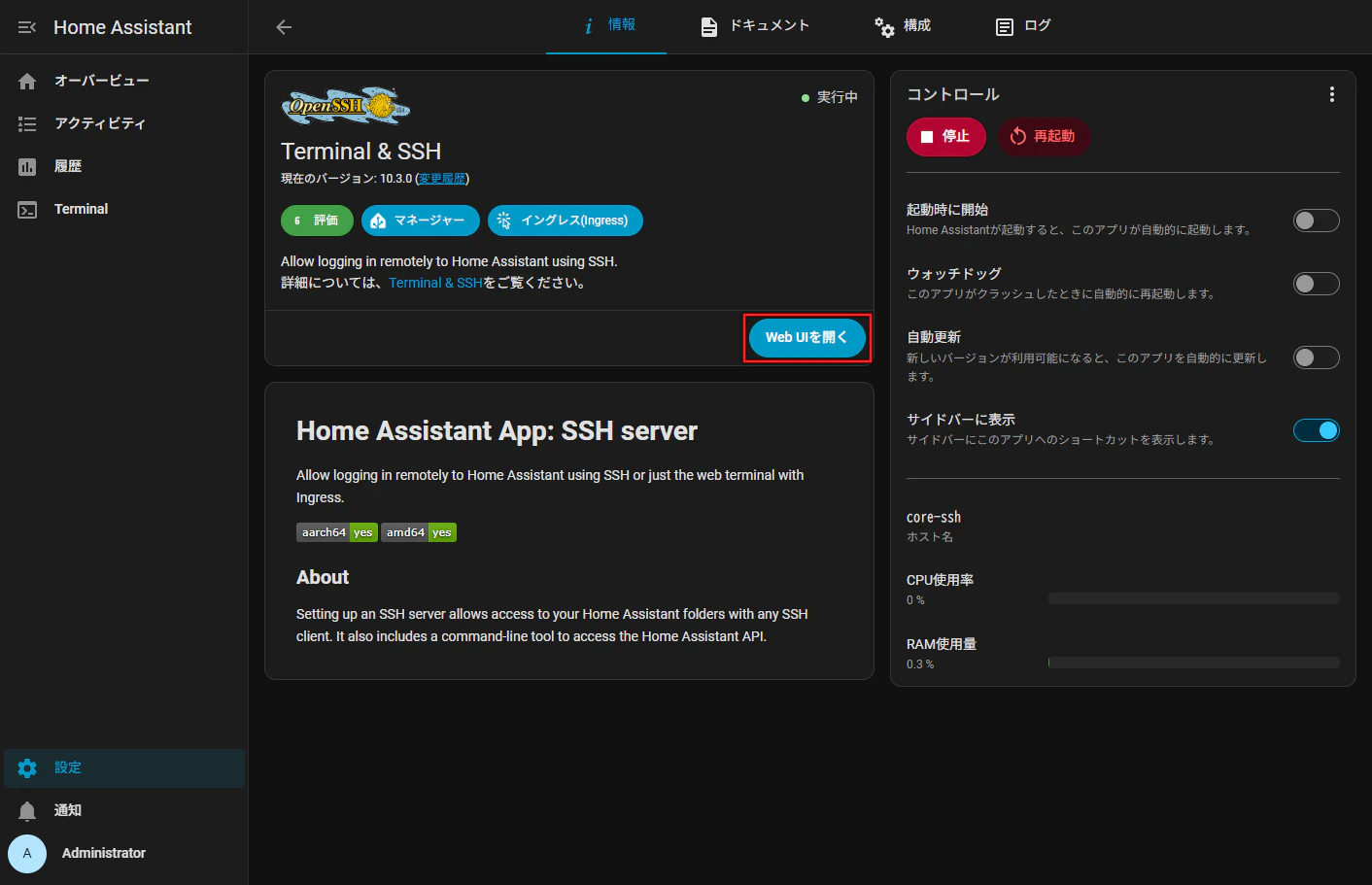
Task: Click the About heading
Action: [x=323, y=577]
